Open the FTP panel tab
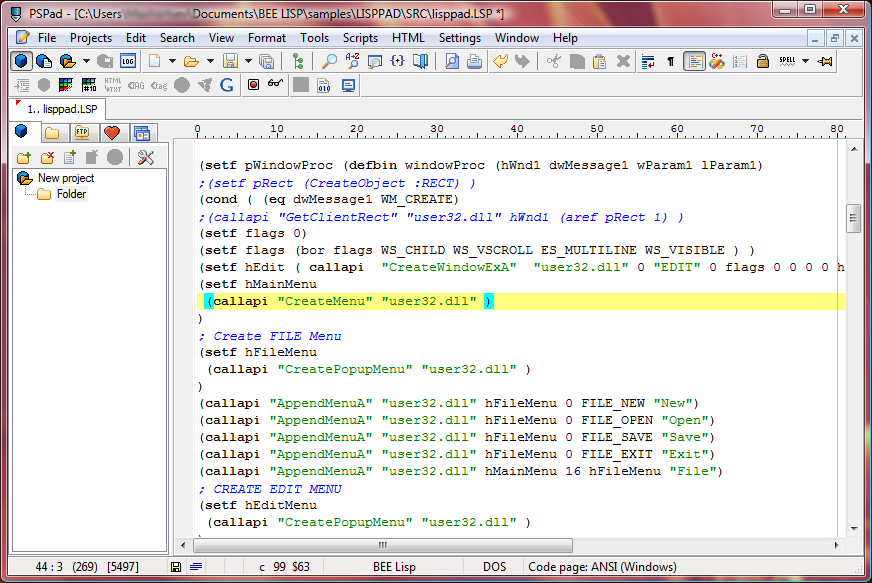This screenshot has height=583, width=872. 81,133
